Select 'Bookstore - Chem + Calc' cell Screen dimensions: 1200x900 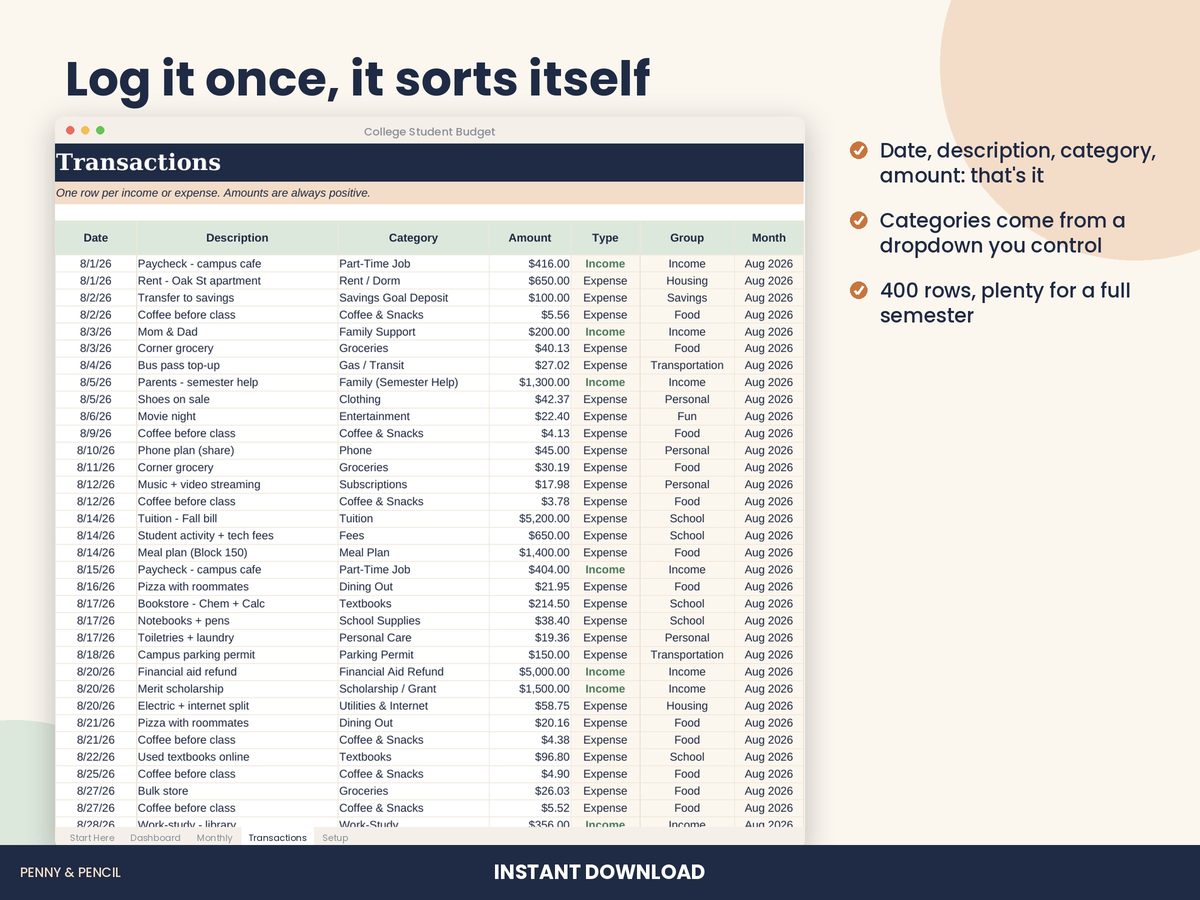[x=237, y=604]
